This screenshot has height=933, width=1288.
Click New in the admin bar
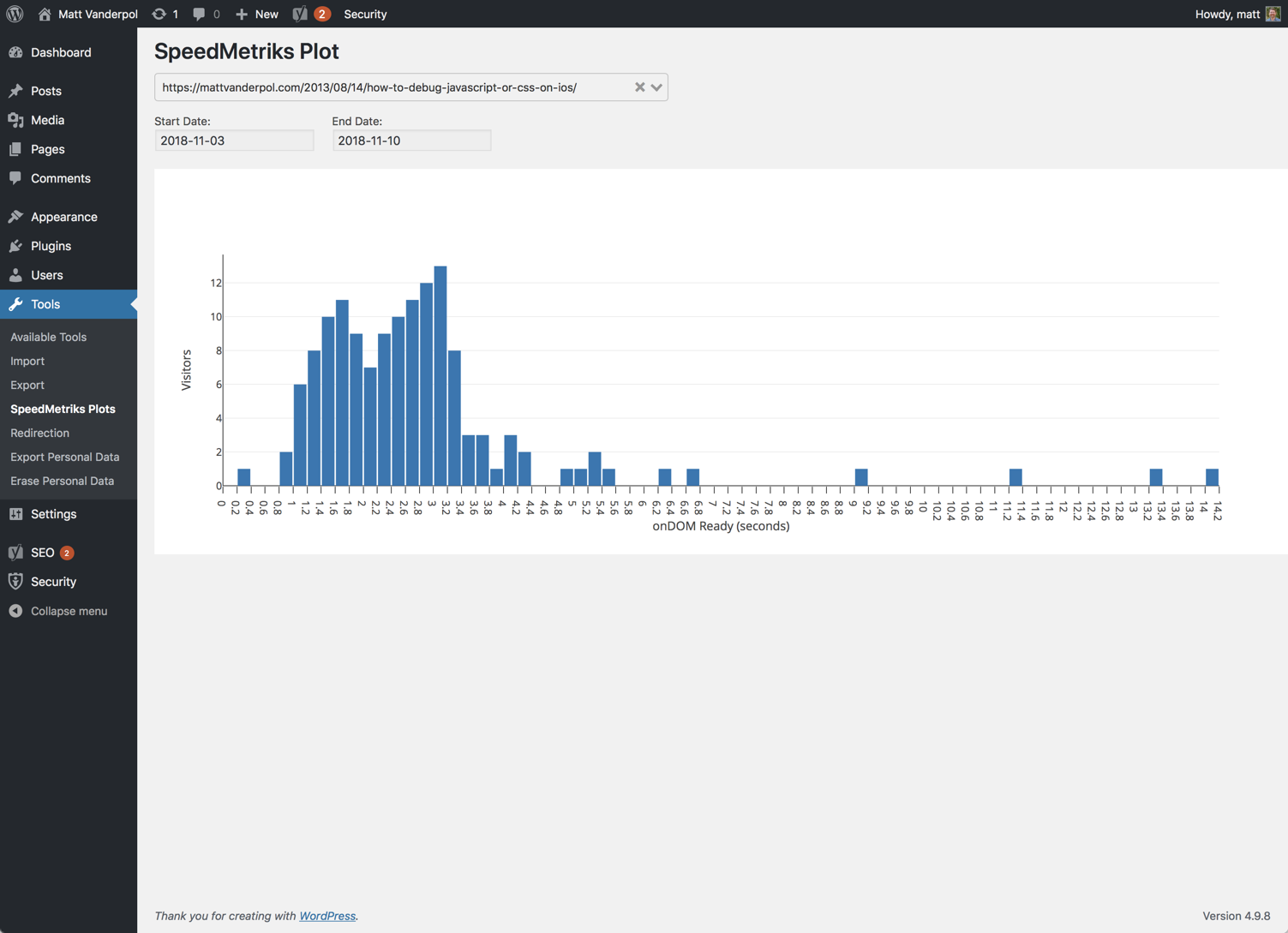tap(267, 14)
